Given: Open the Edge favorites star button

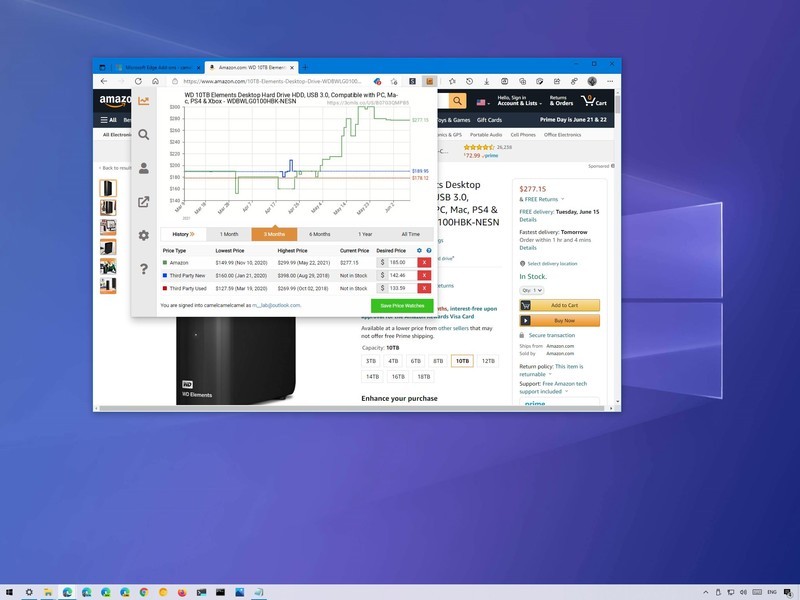Looking at the screenshot, I should 452,81.
